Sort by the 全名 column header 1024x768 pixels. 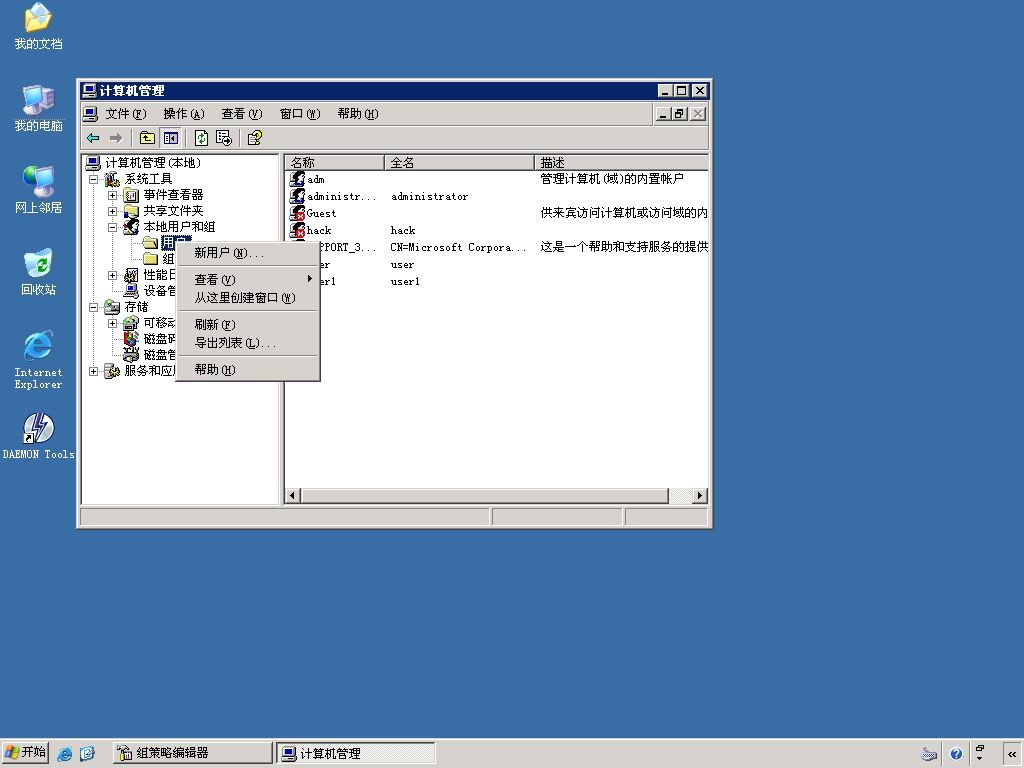459,162
